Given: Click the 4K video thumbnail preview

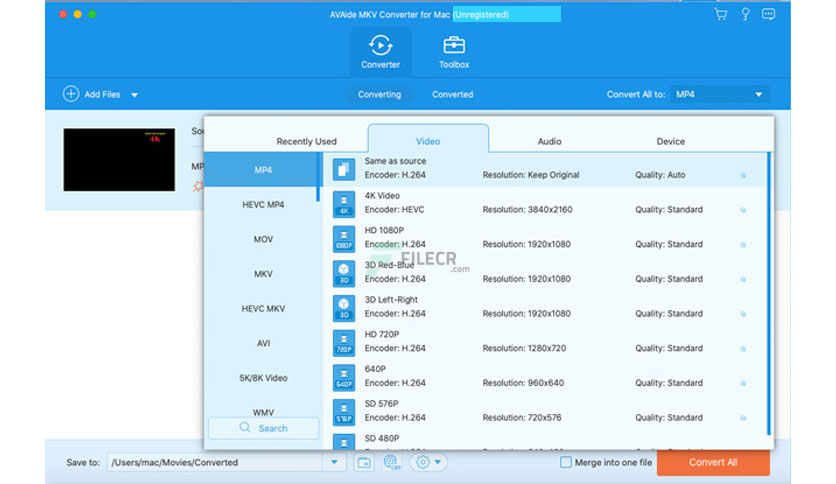Looking at the screenshot, I should pos(119,159).
